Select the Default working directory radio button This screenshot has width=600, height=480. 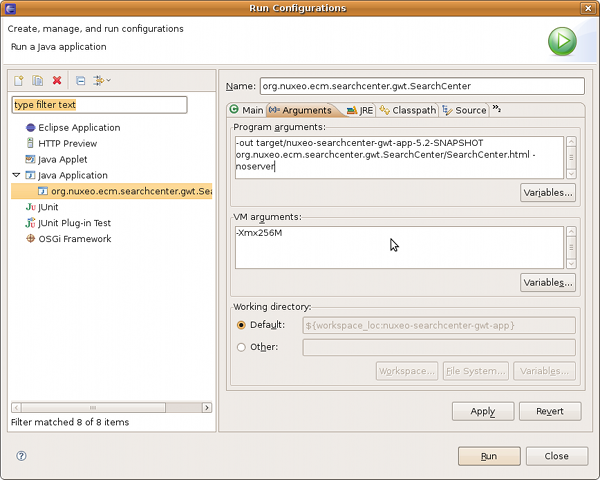241,325
